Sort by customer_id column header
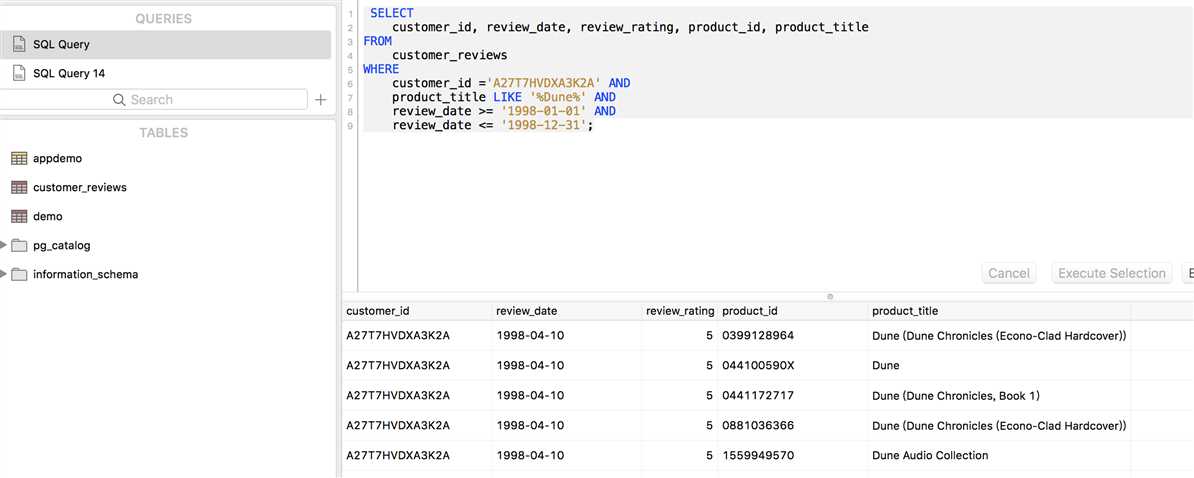Viewport: 1194px width, 478px height. tap(417, 311)
